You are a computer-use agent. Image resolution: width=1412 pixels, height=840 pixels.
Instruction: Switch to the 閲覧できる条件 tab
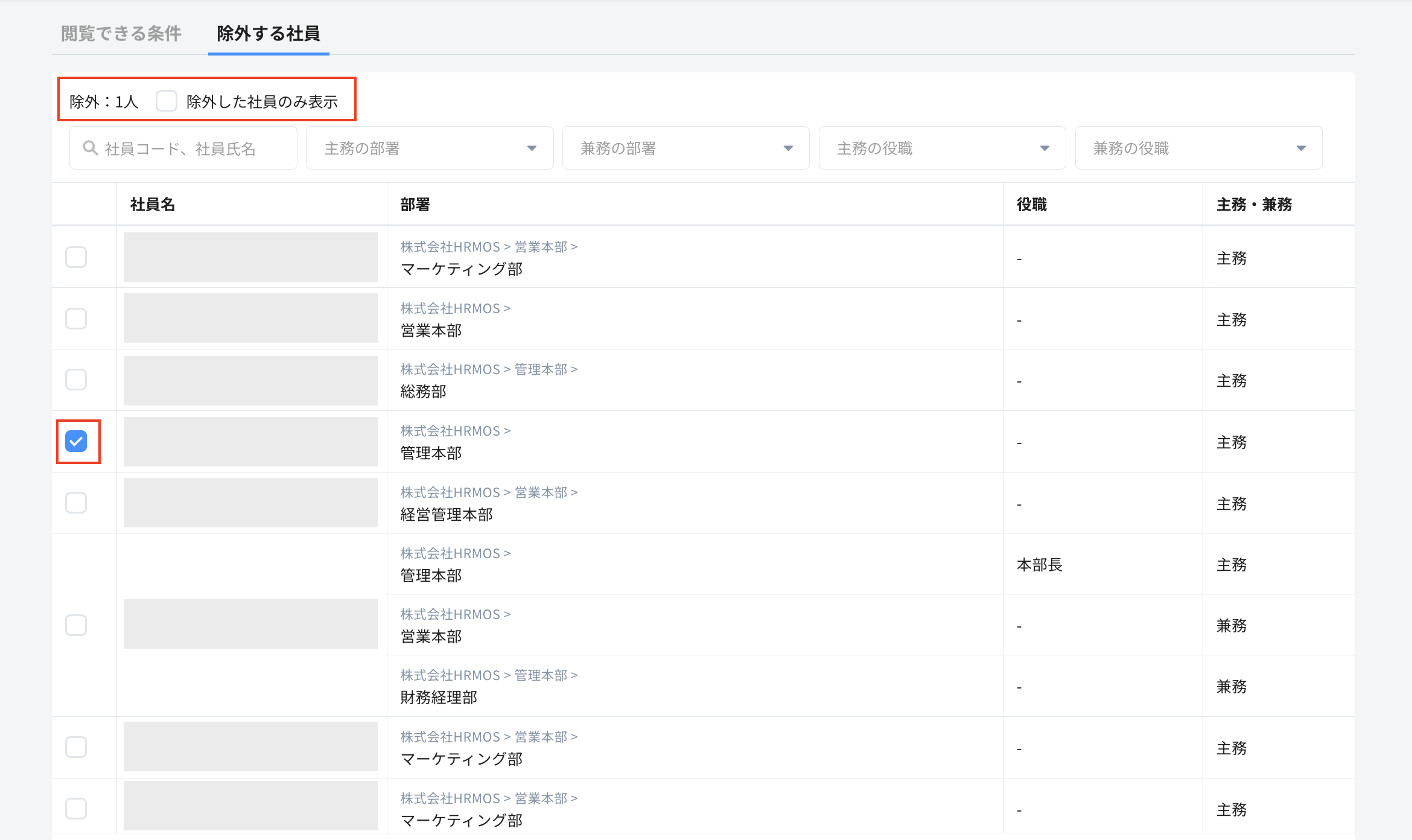121,33
